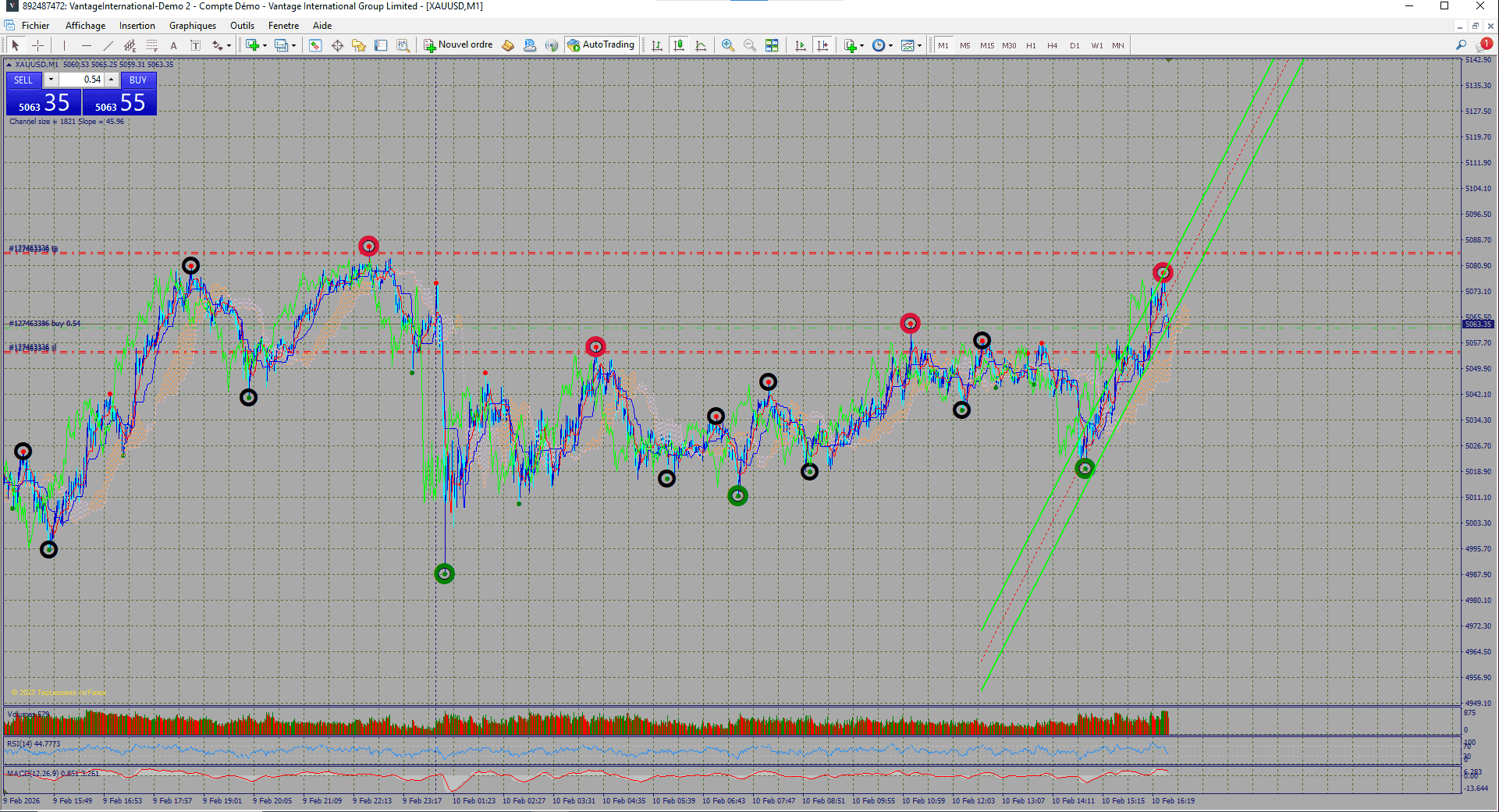Open the Market Watch window
The height and width of the screenshot is (812, 1499).
pyautogui.click(x=315, y=45)
